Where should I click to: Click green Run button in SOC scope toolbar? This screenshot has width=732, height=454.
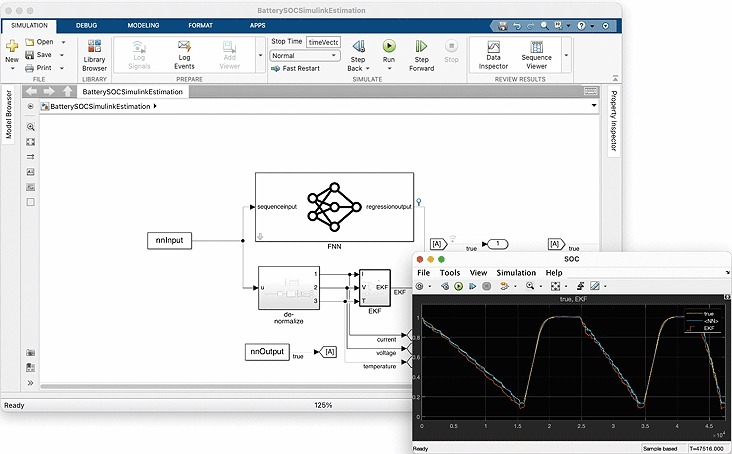pyautogui.click(x=458, y=286)
